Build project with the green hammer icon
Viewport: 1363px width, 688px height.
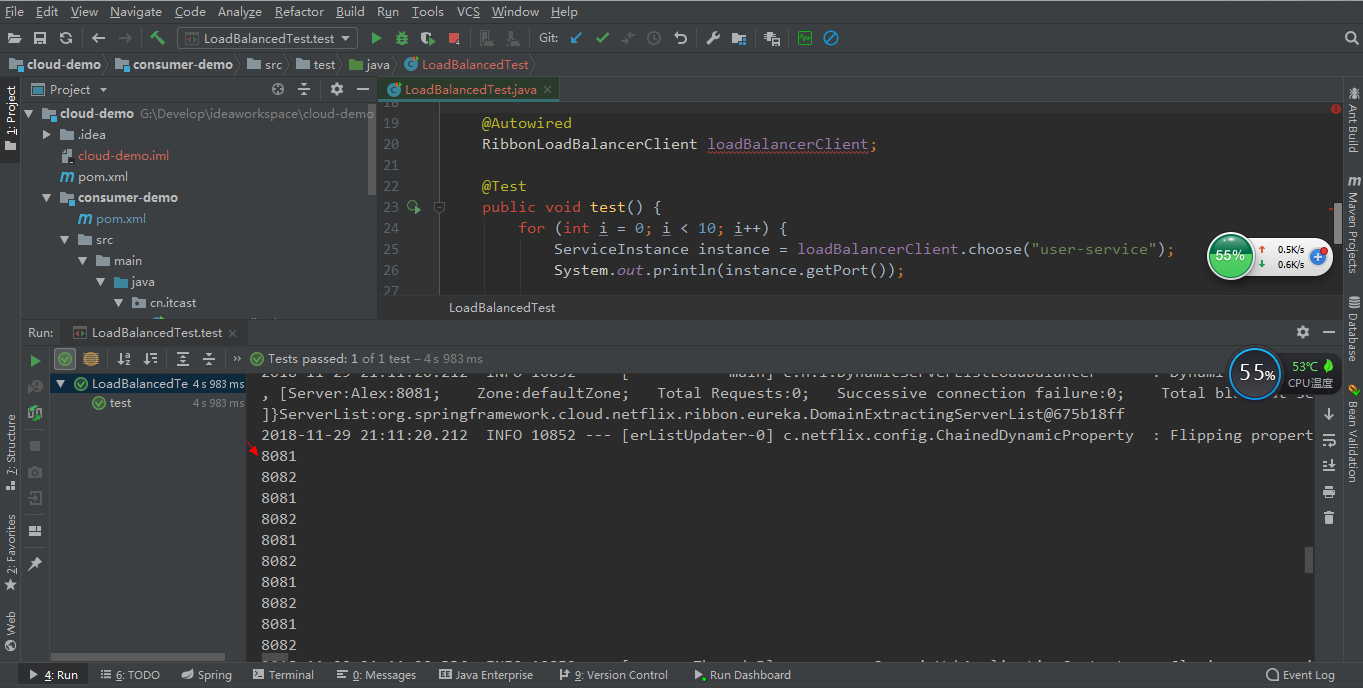coord(158,38)
